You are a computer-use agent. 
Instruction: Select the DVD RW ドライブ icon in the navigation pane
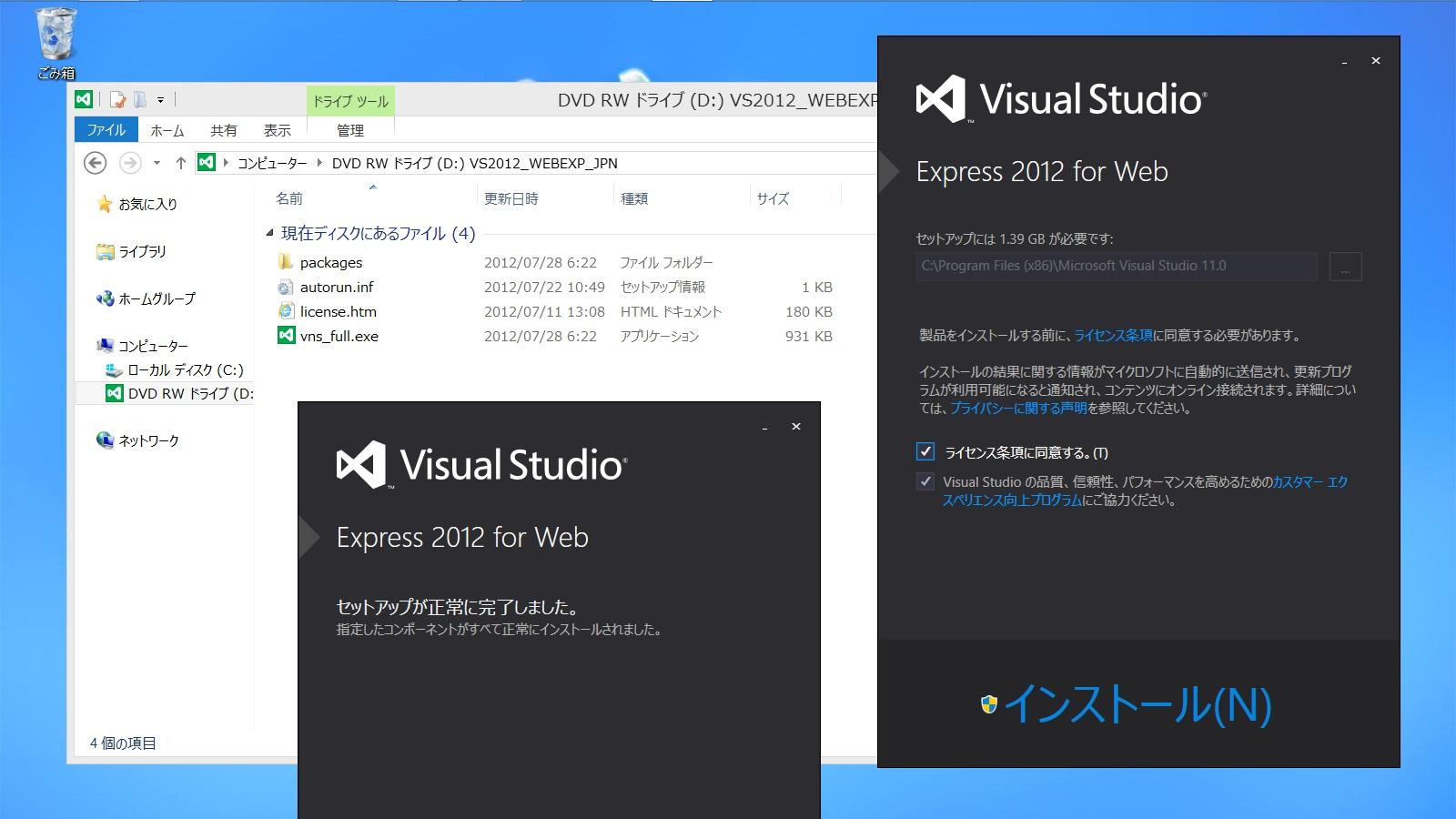[114, 393]
